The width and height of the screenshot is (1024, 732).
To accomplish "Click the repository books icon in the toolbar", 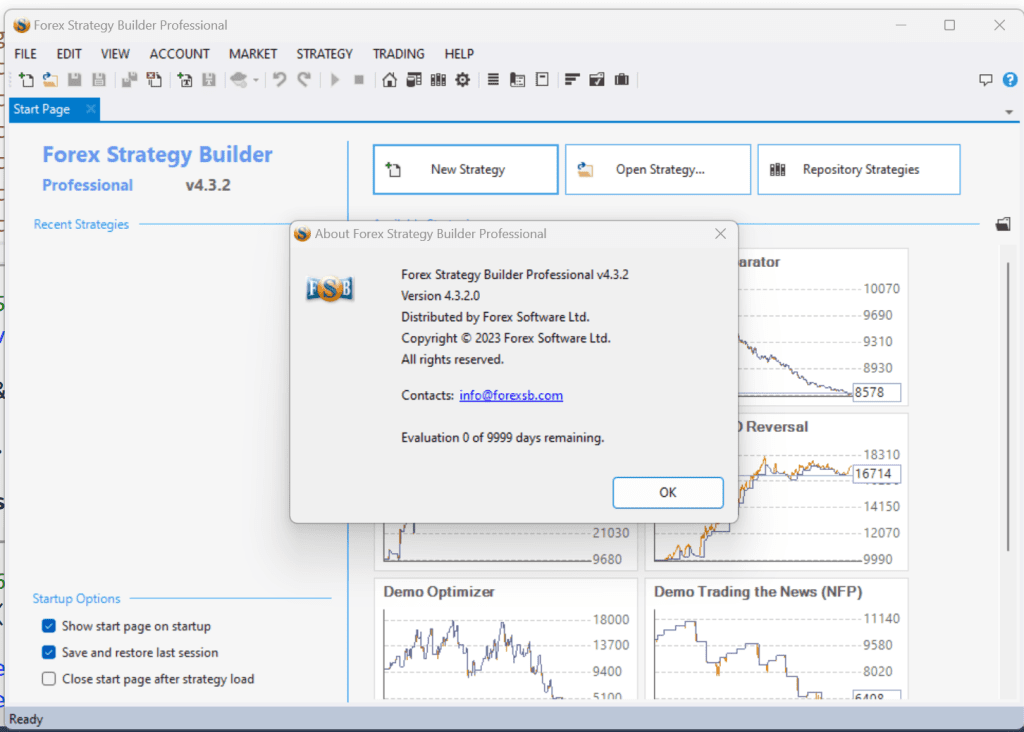I will point(437,80).
